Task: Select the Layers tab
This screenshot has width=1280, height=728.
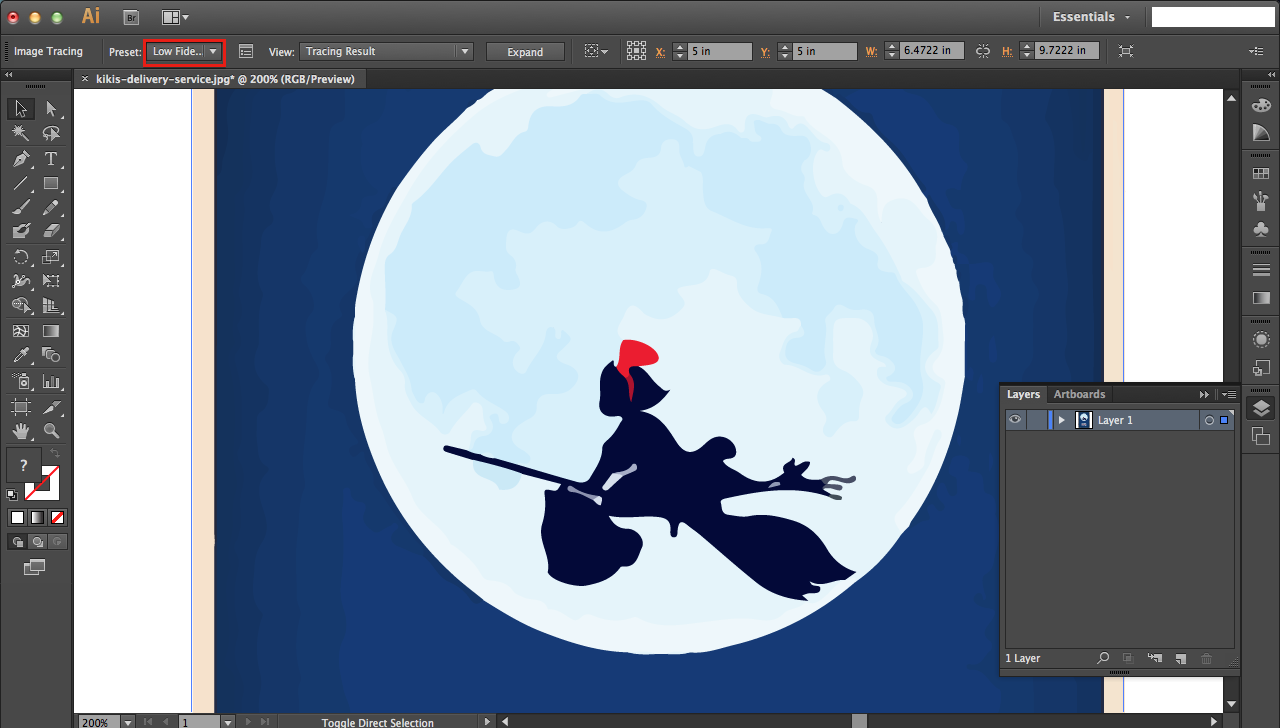Action: [1023, 394]
